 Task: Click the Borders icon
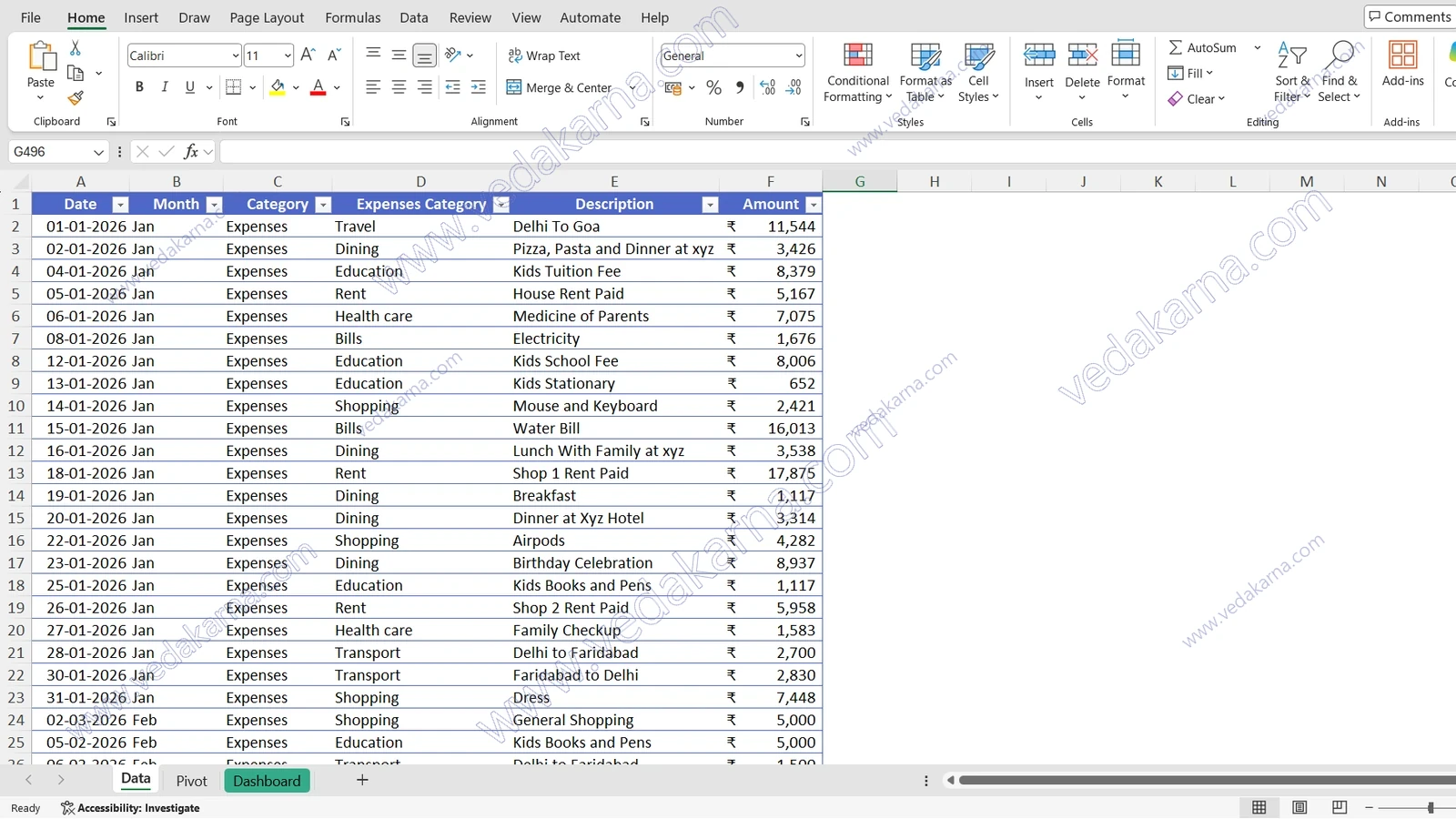pyautogui.click(x=233, y=87)
